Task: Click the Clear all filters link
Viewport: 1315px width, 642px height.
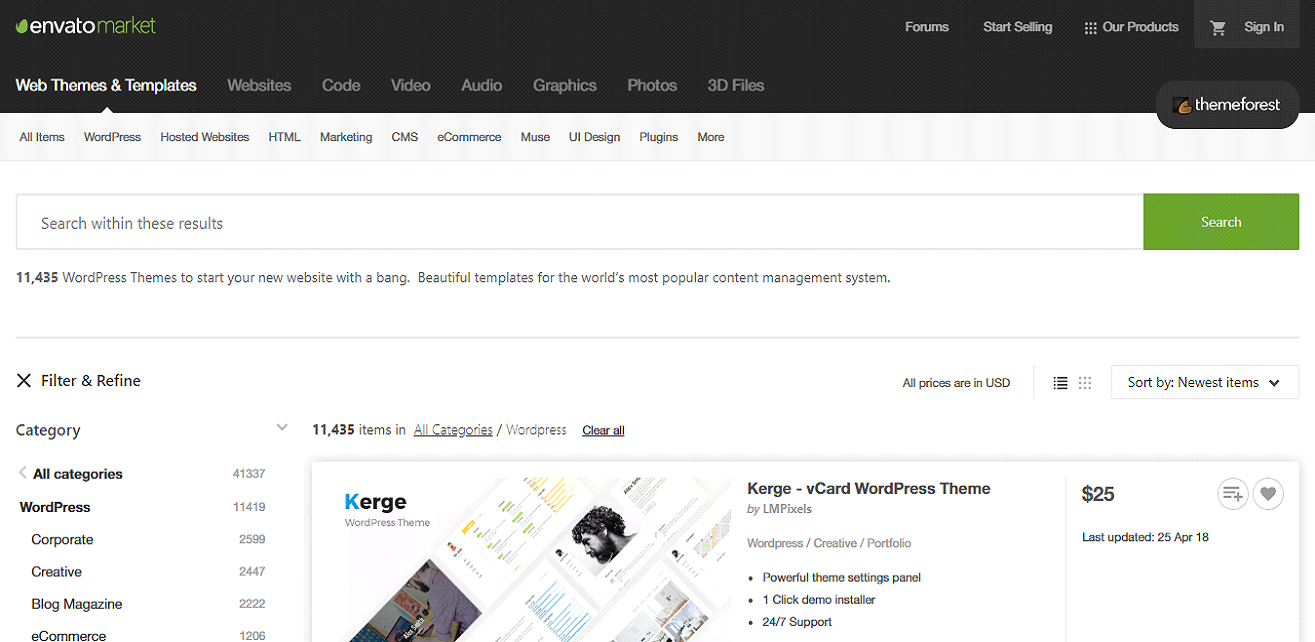Action: 603,430
